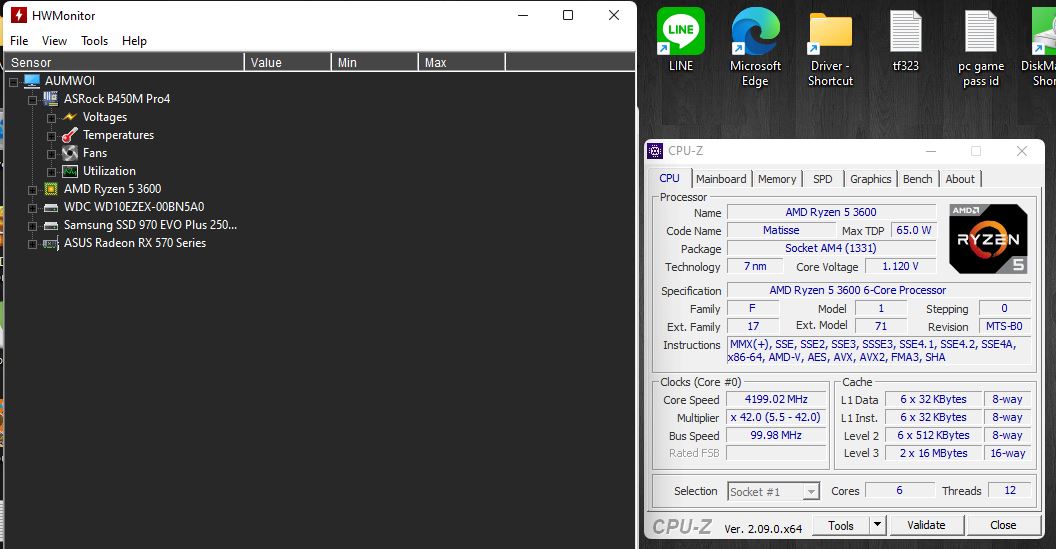Click the Sensor column header
The image size is (1056, 549).
[x=124, y=62]
